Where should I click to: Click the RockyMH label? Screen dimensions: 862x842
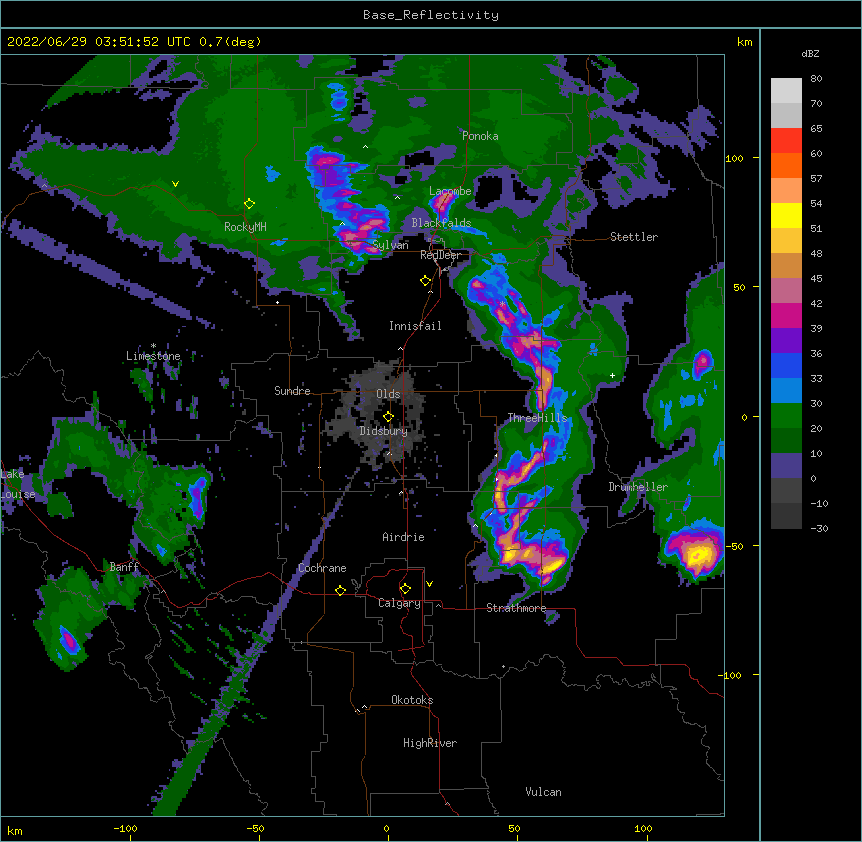(245, 227)
